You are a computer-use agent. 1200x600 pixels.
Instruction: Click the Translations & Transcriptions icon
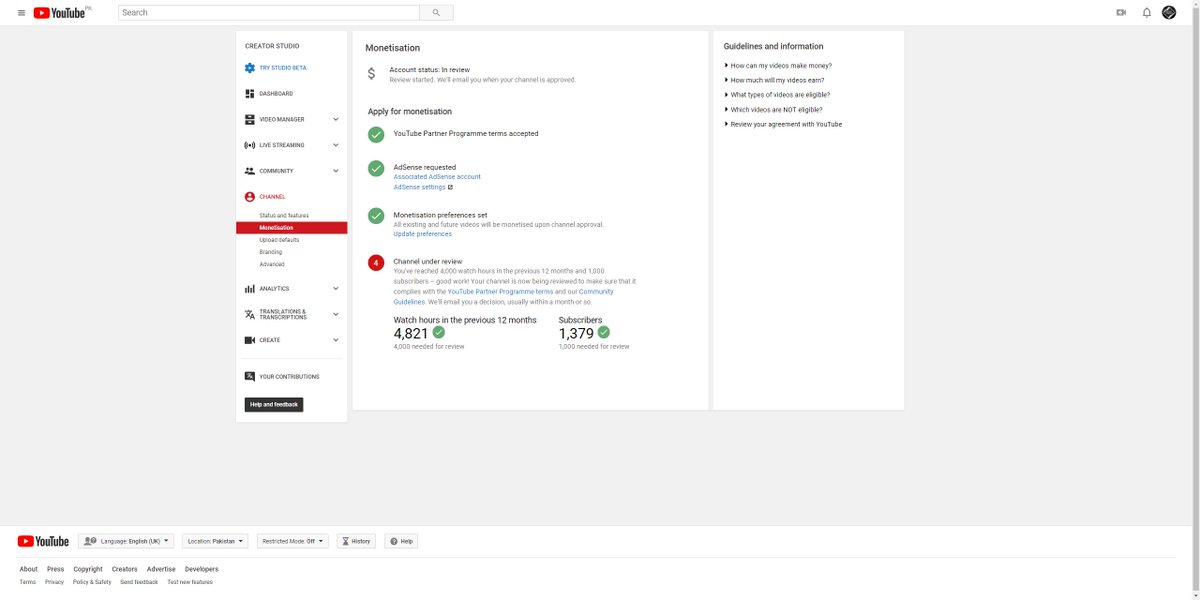250,314
